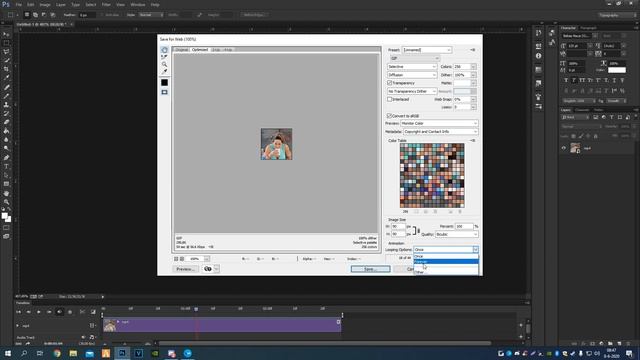Open the File menu
The image size is (640, 360).
tap(18, 4)
